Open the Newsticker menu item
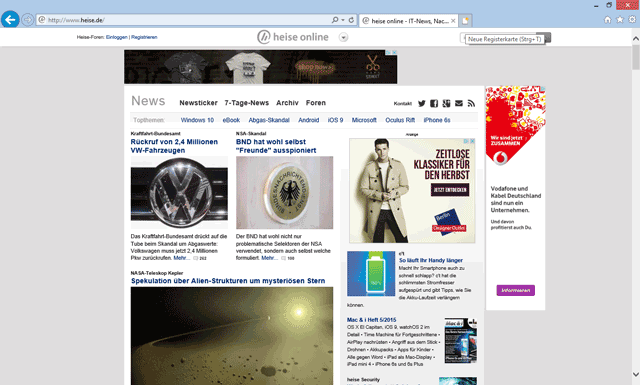 pos(198,103)
